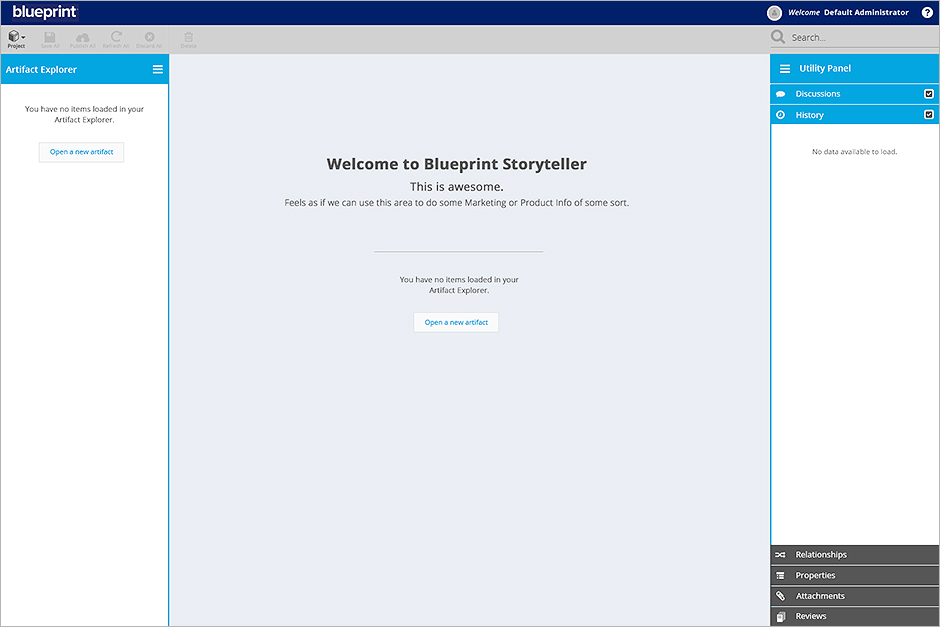The image size is (940, 627).
Task: Click the Discard All icon
Action: click(149, 40)
